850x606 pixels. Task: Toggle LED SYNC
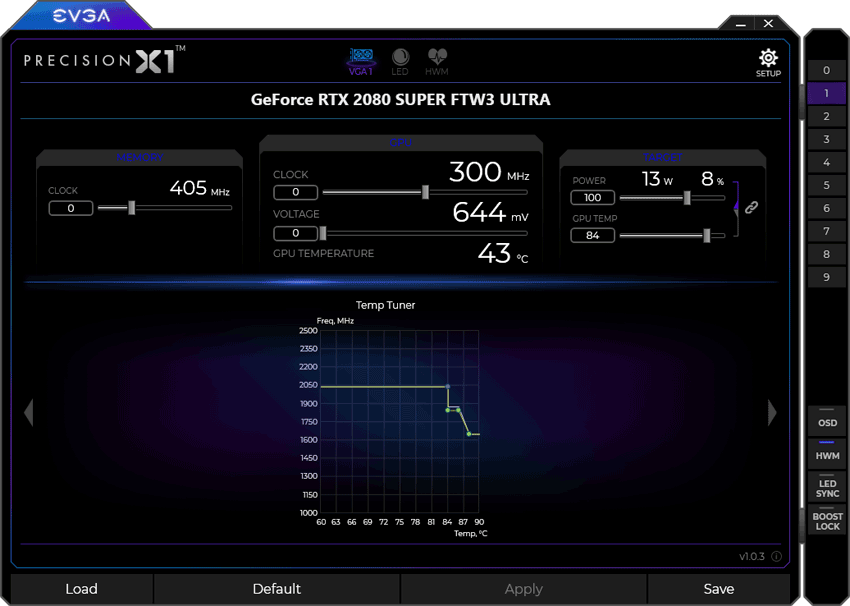pyautogui.click(x=827, y=486)
